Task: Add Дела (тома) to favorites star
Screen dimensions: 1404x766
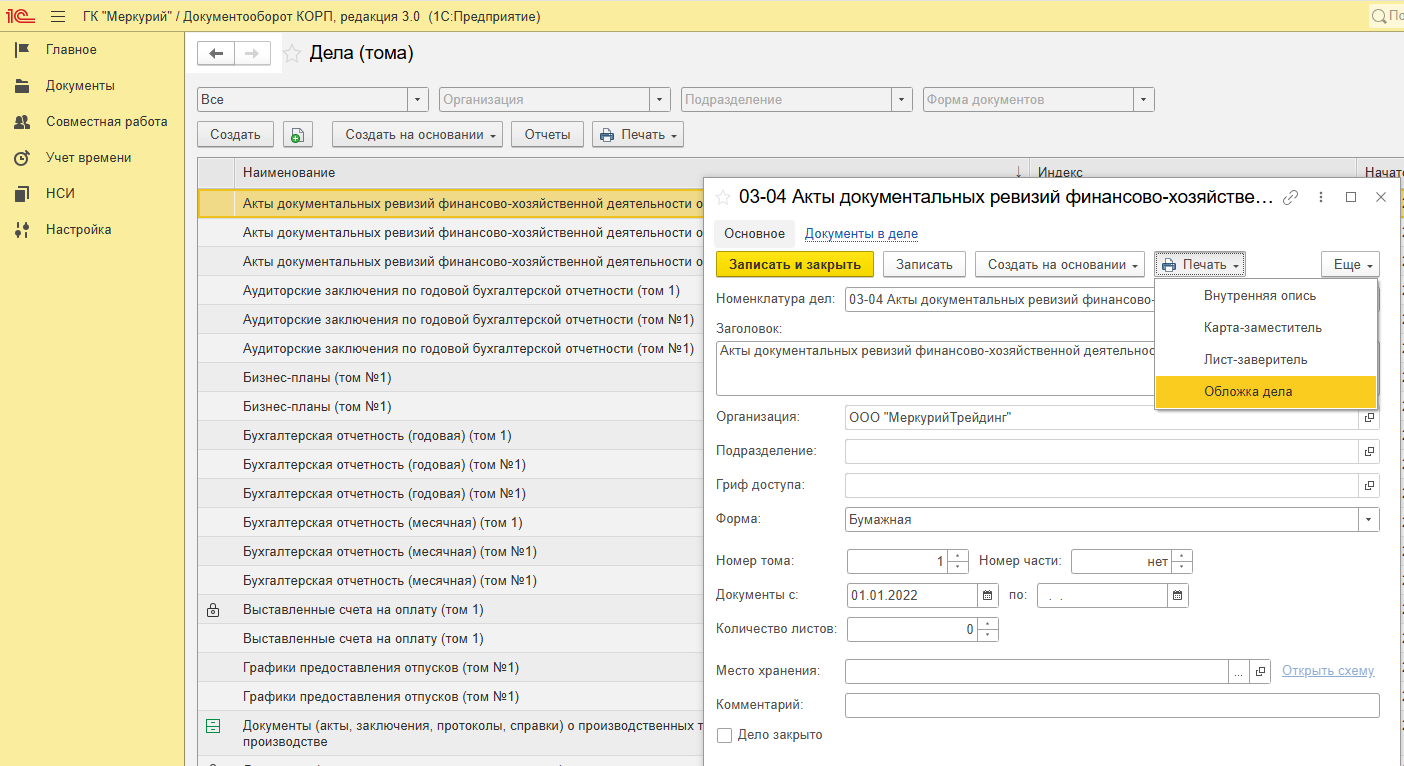Action: [292, 54]
